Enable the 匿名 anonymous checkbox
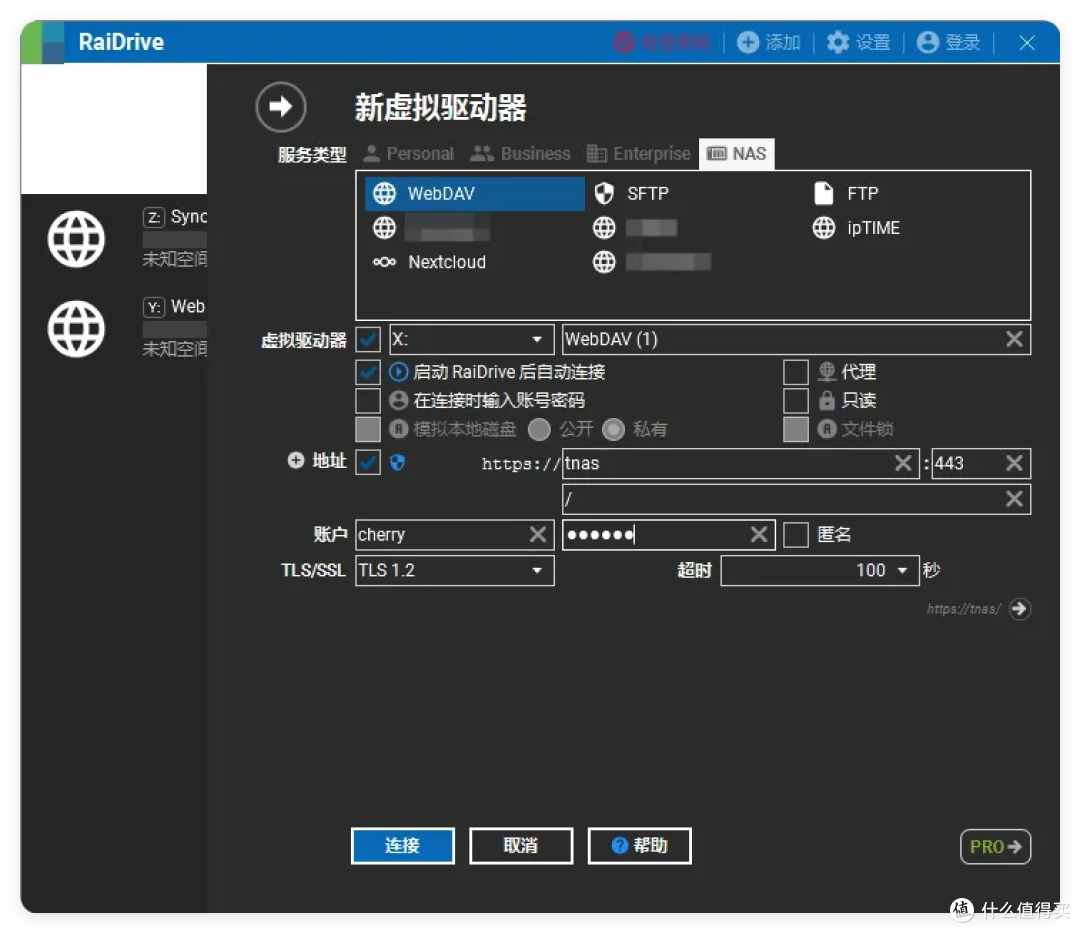The height and width of the screenshot is (933, 1080). (x=796, y=534)
